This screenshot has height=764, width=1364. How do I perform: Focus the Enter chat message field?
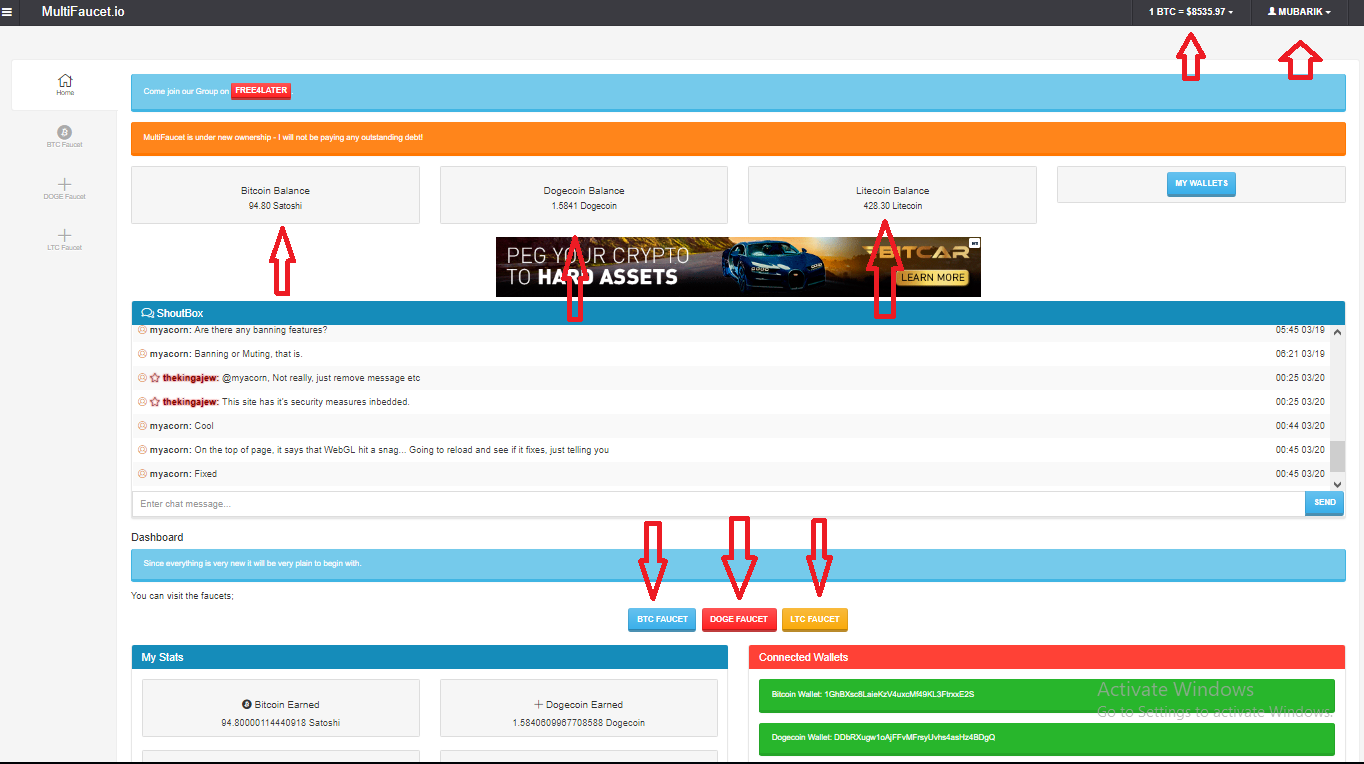[x=718, y=503]
